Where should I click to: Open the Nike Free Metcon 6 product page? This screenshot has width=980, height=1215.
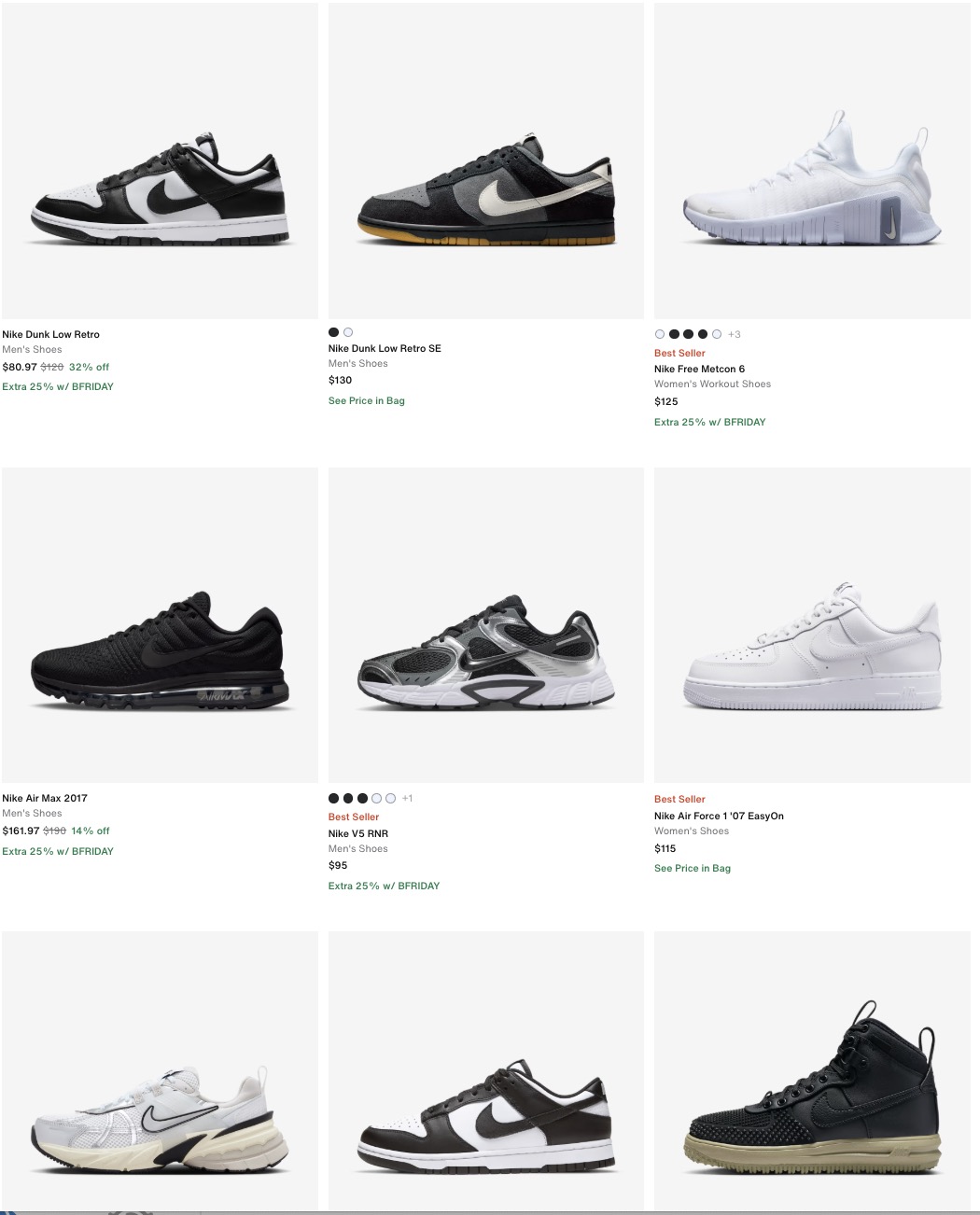[x=698, y=368]
